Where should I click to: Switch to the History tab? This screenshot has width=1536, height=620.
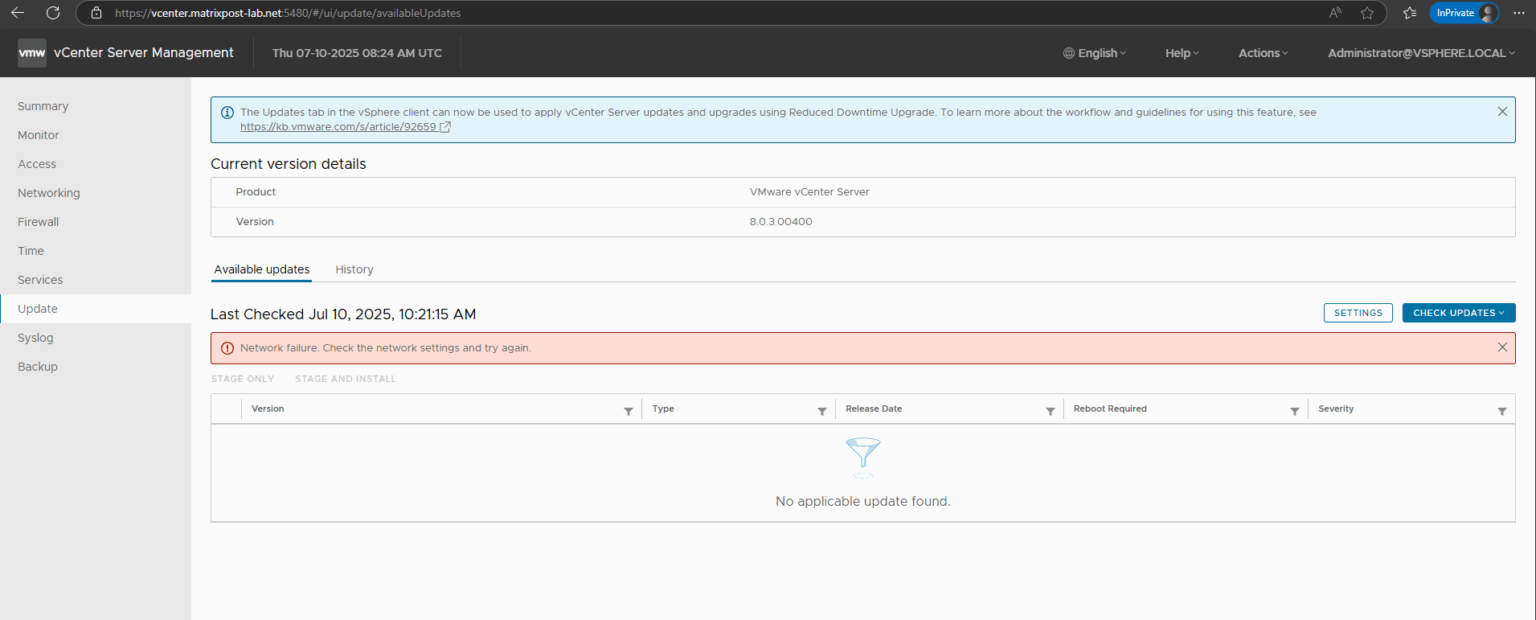354,269
